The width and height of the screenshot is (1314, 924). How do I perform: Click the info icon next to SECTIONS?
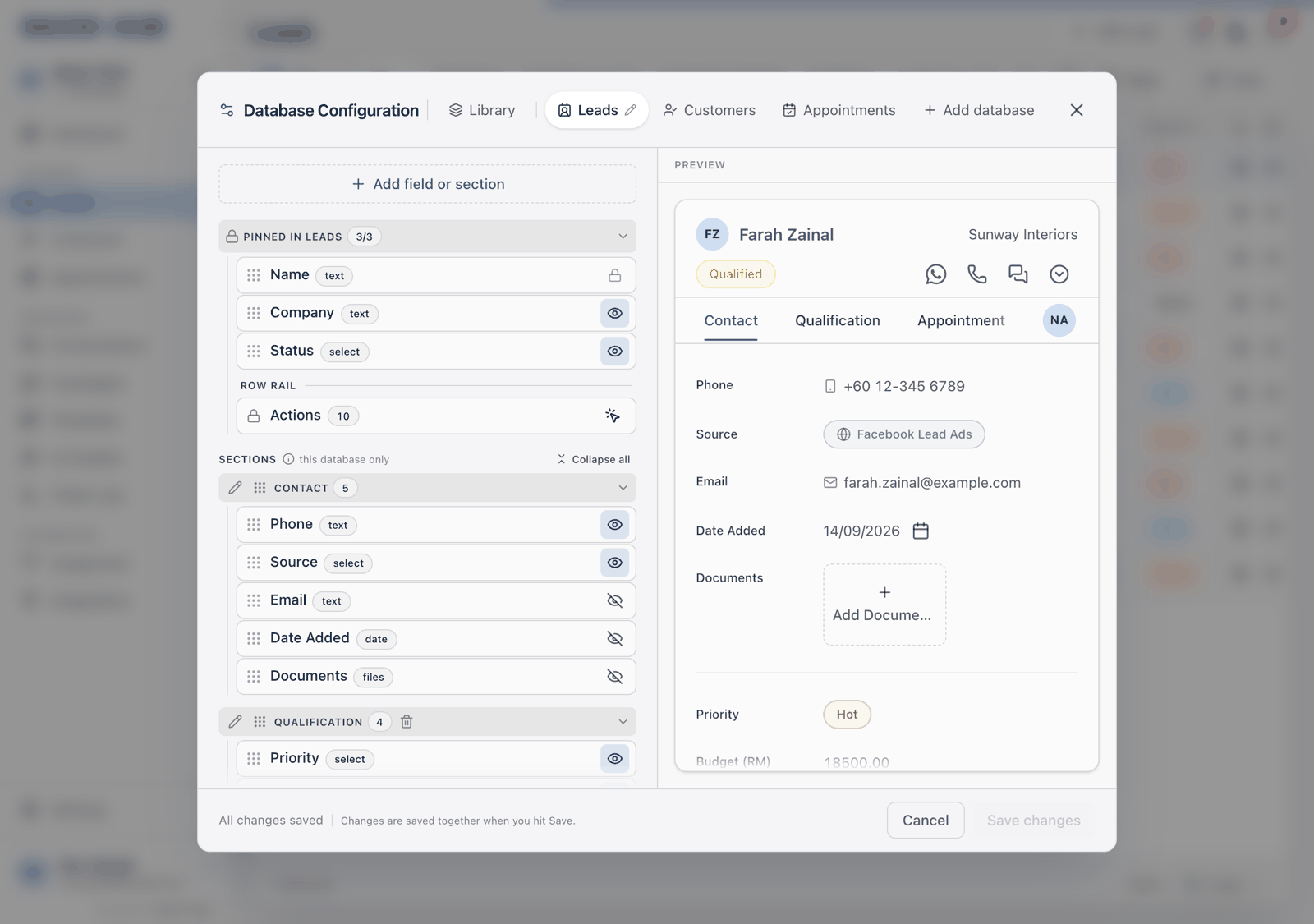pyautogui.click(x=288, y=459)
